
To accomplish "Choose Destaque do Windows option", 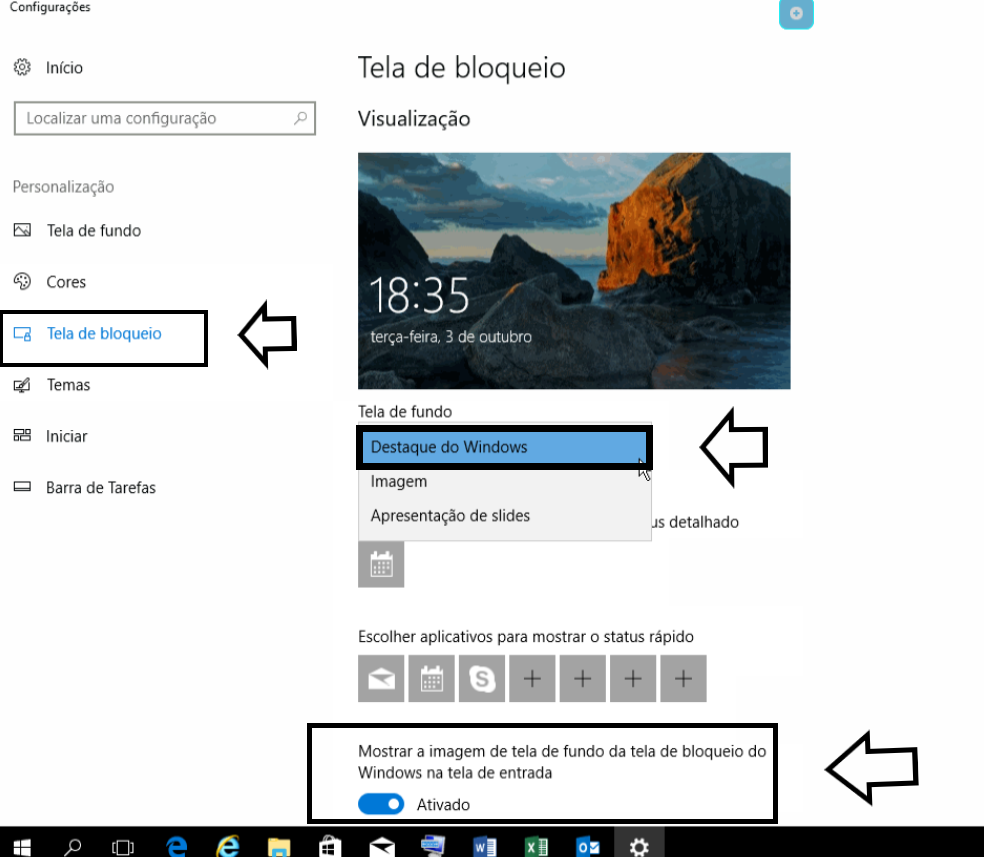I will [504, 447].
